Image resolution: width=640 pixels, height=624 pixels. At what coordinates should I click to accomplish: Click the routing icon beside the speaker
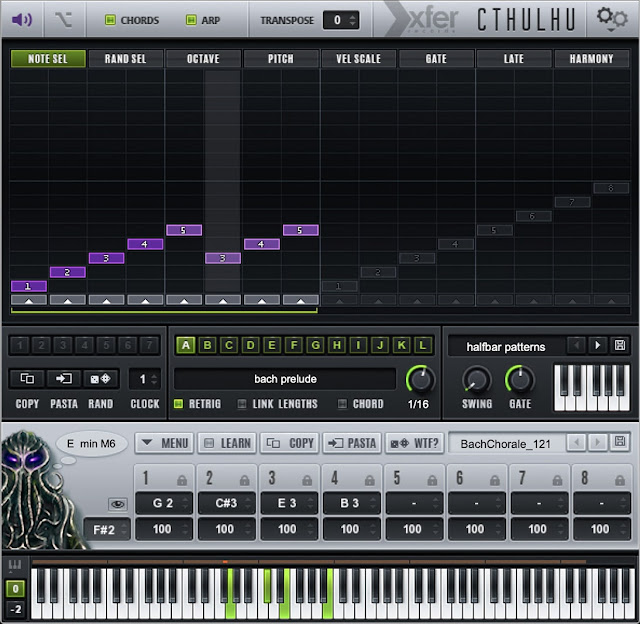[x=64, y=19]
